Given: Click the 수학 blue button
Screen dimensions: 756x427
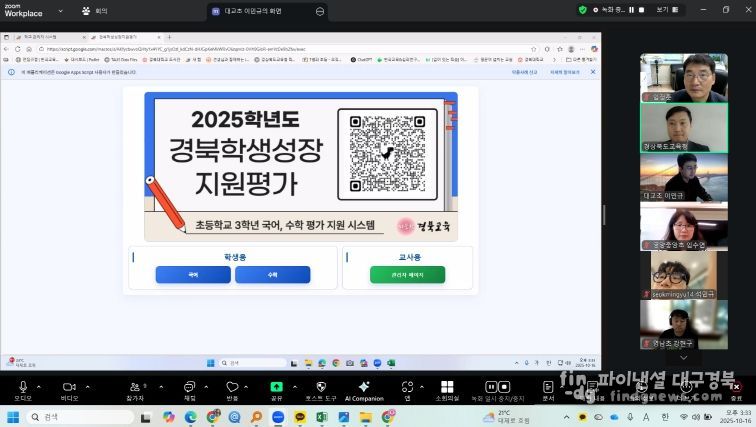Looking at the screenshot, I should [272, 274].
